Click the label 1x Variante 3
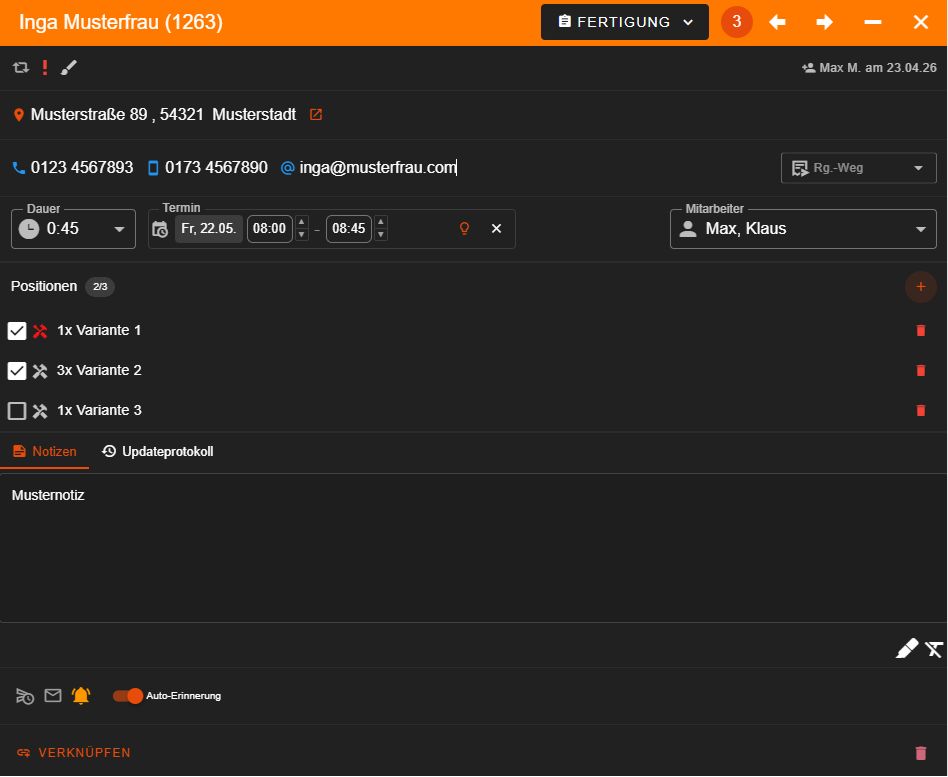This screenshot has width=948, height=777. coord(99,411)
